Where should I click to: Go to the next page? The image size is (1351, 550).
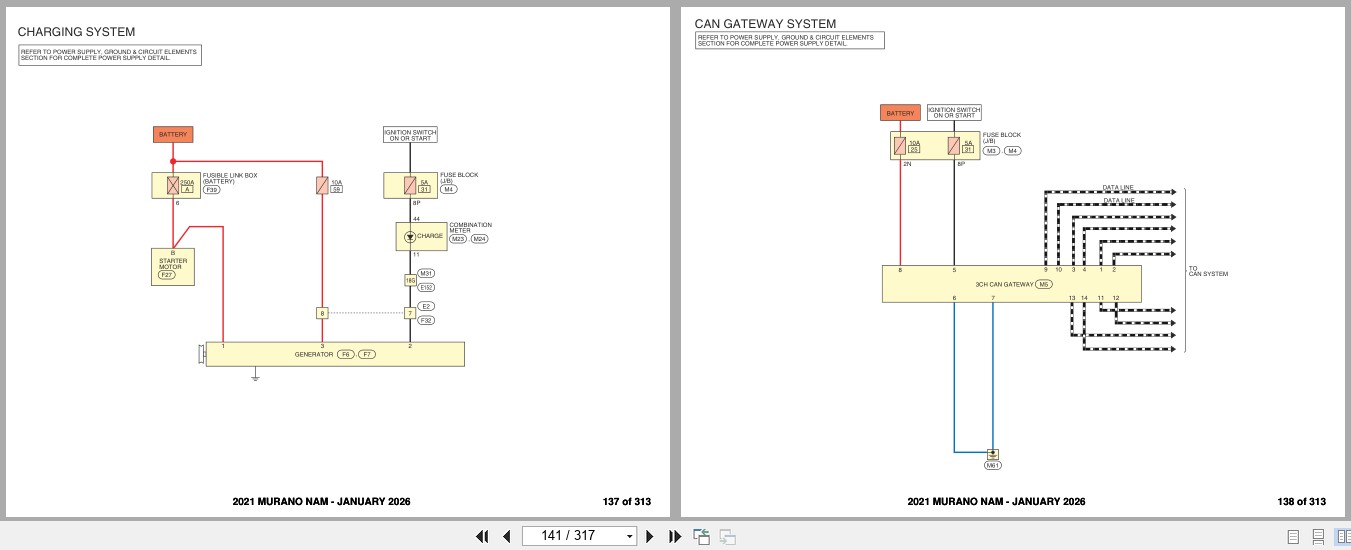650,536
